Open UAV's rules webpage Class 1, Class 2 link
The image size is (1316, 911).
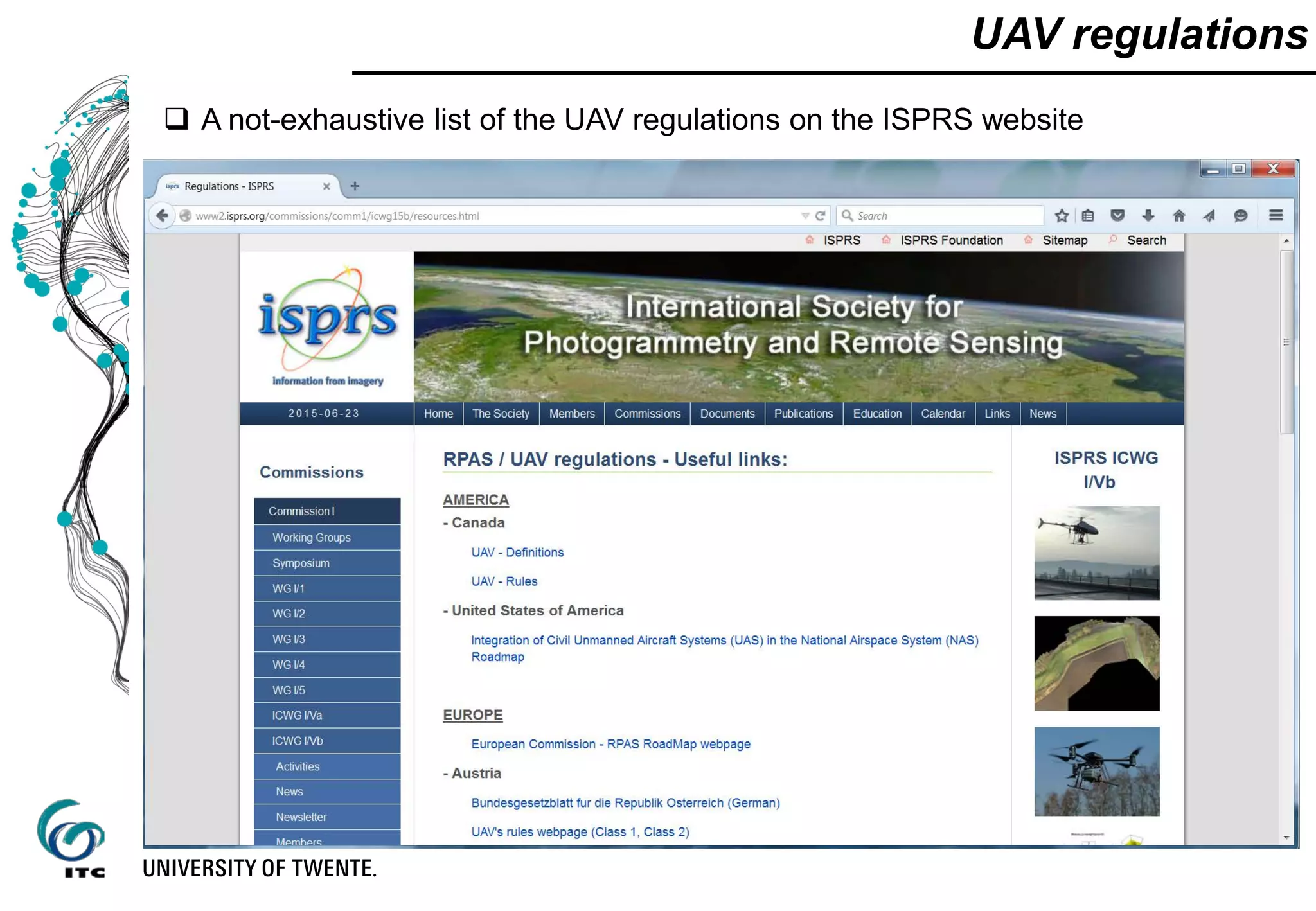(x=580, y=832)
